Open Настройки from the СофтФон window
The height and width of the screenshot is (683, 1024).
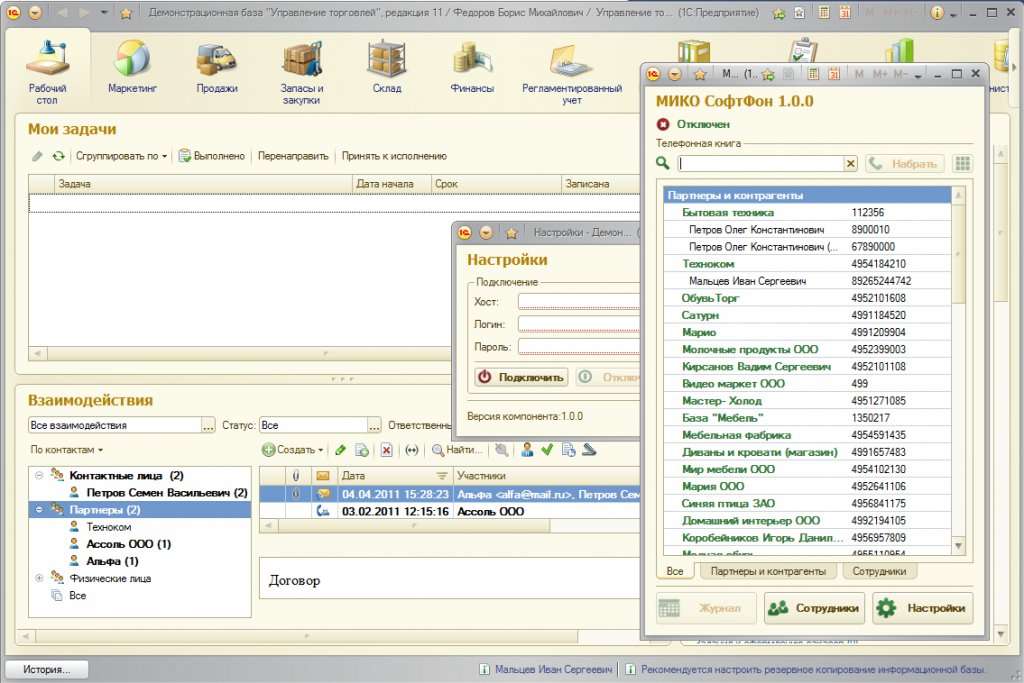[923, 608]
